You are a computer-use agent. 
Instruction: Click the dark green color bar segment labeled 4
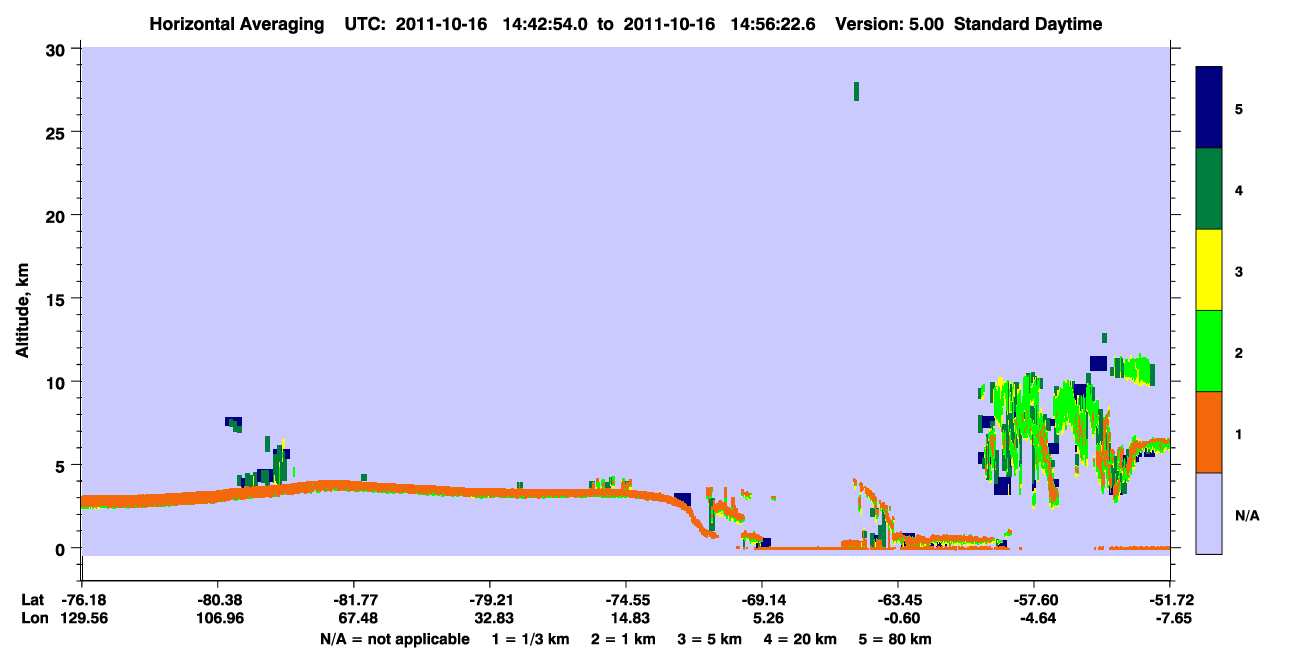click(x=1209, y=189)
